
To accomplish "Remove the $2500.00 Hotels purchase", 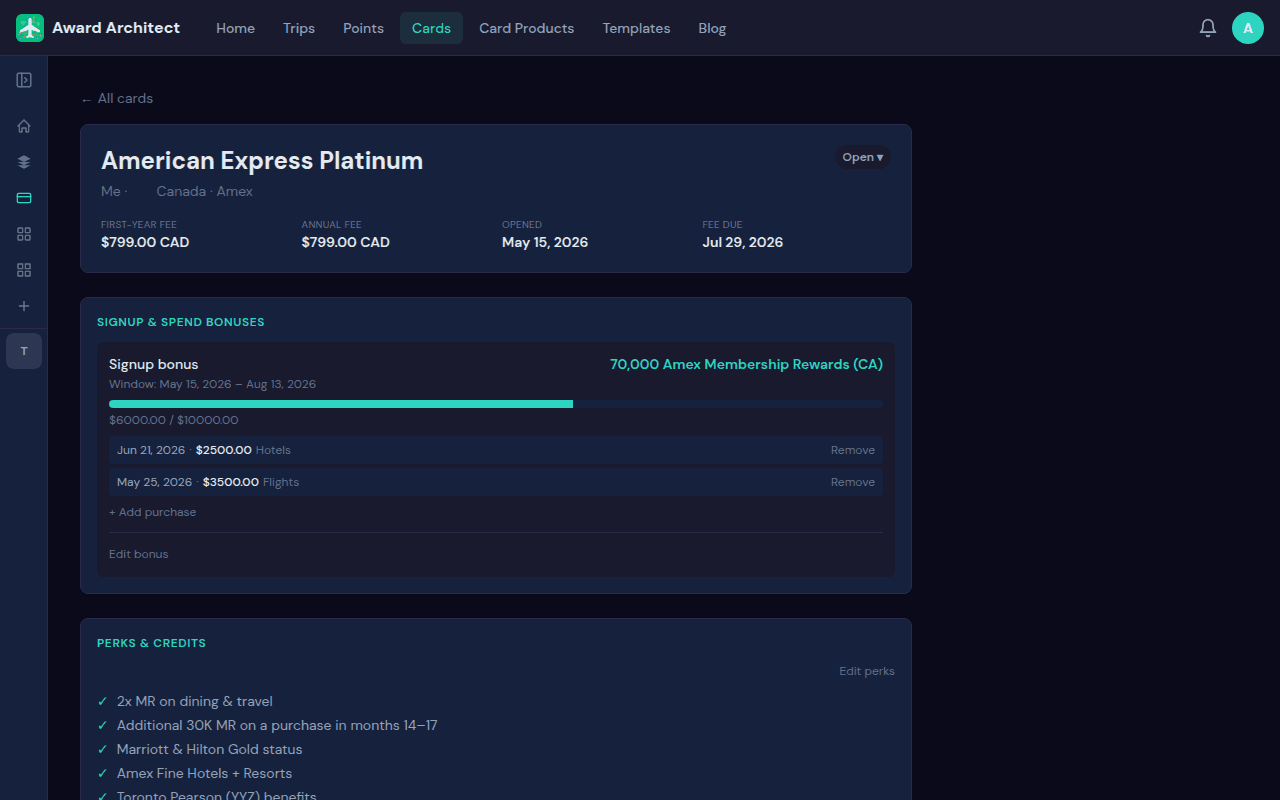I will pos(853,450).
